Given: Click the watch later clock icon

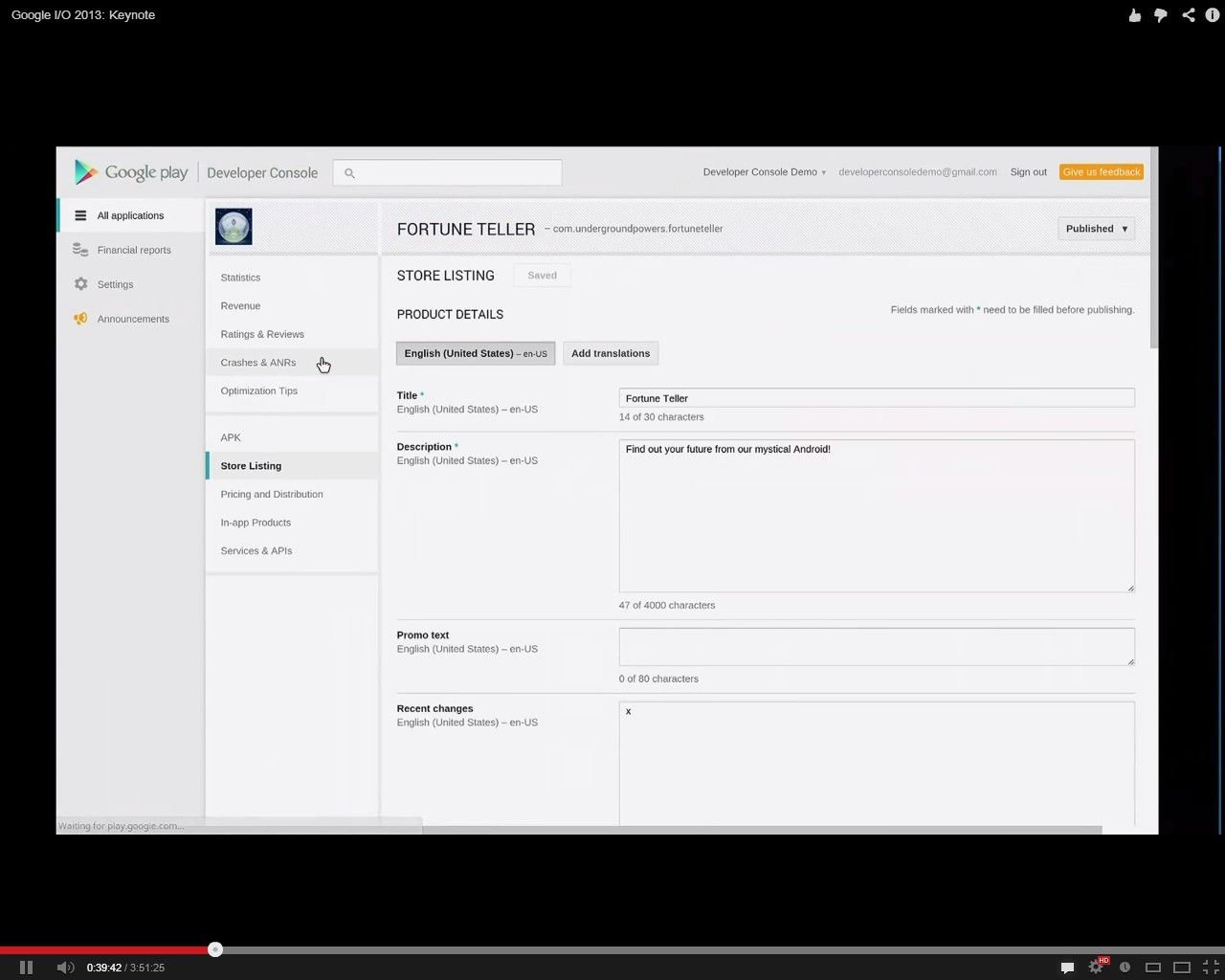Looking at the screenshot, I should [1125, 968].
